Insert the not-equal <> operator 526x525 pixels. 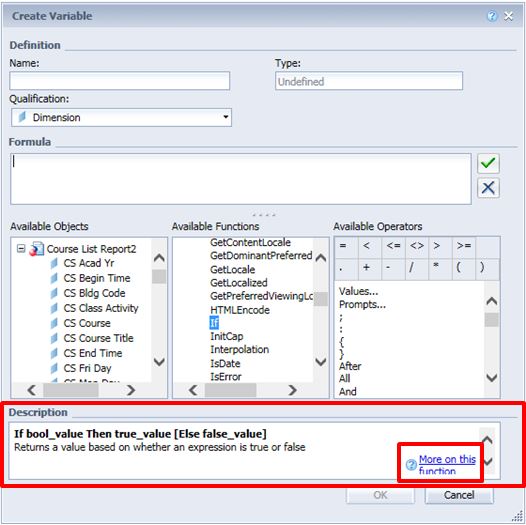[417, 247]
